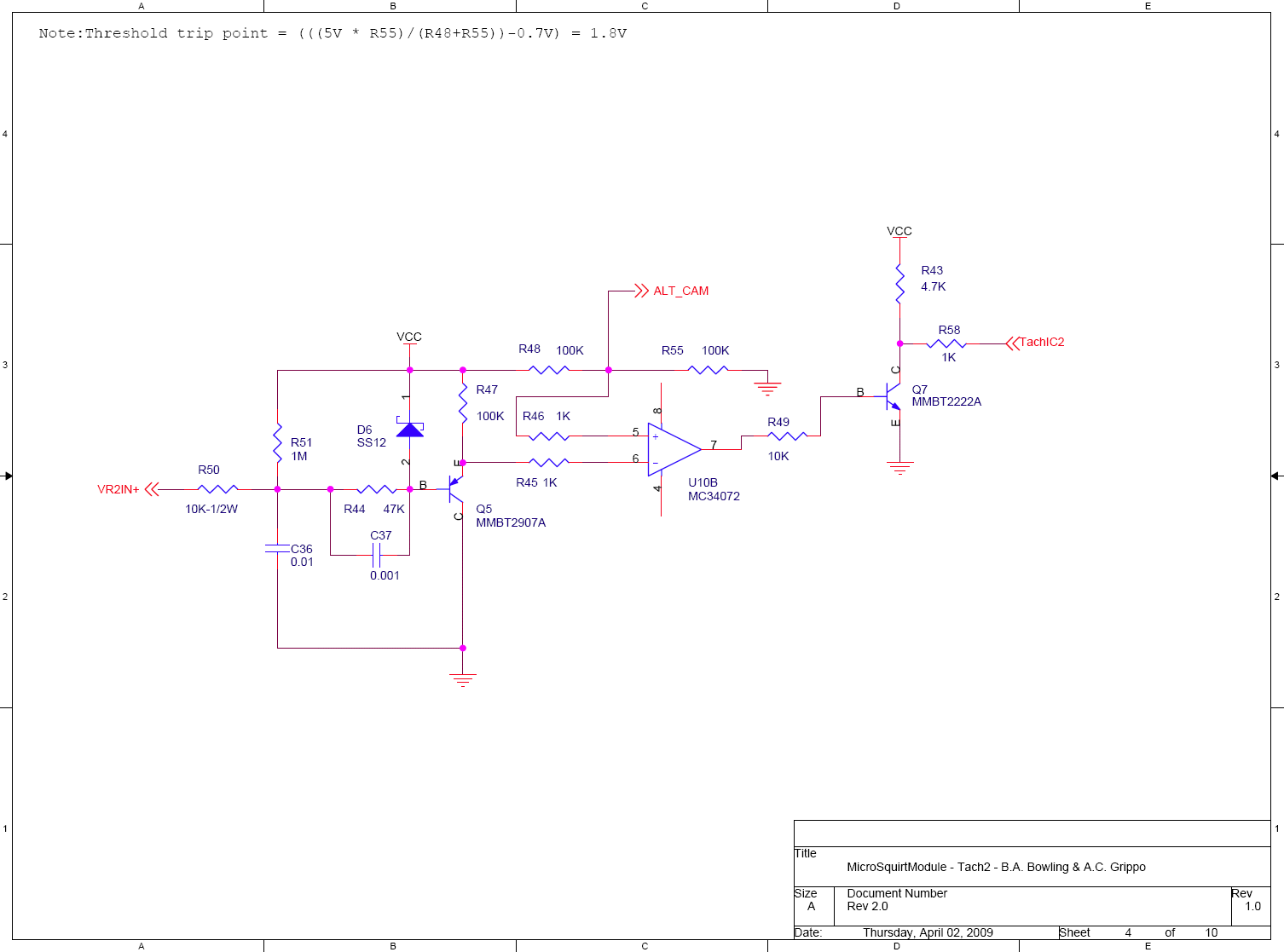Select the R55 100K resistor symbol
Image resolution: width=1284 pixels, height=952 pixels.
pyautogui.click(x=708, y=370)
